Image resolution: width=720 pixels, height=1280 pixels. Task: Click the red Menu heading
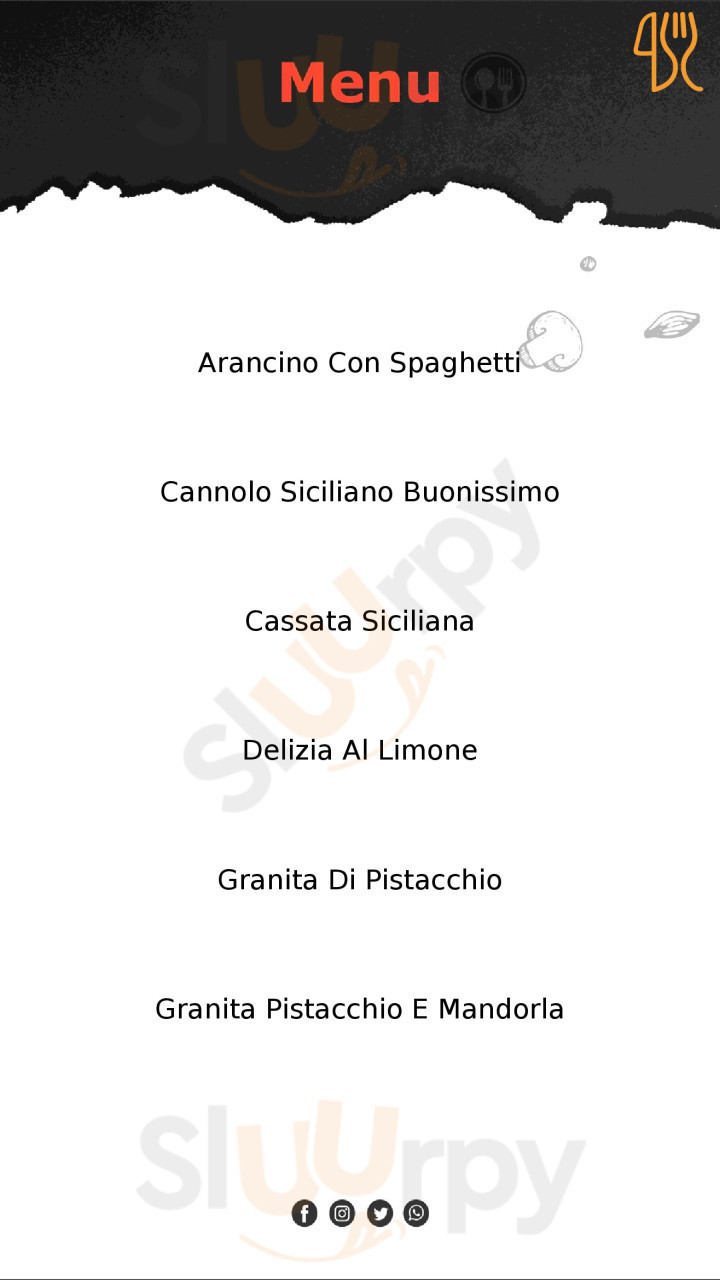point(359,83)
